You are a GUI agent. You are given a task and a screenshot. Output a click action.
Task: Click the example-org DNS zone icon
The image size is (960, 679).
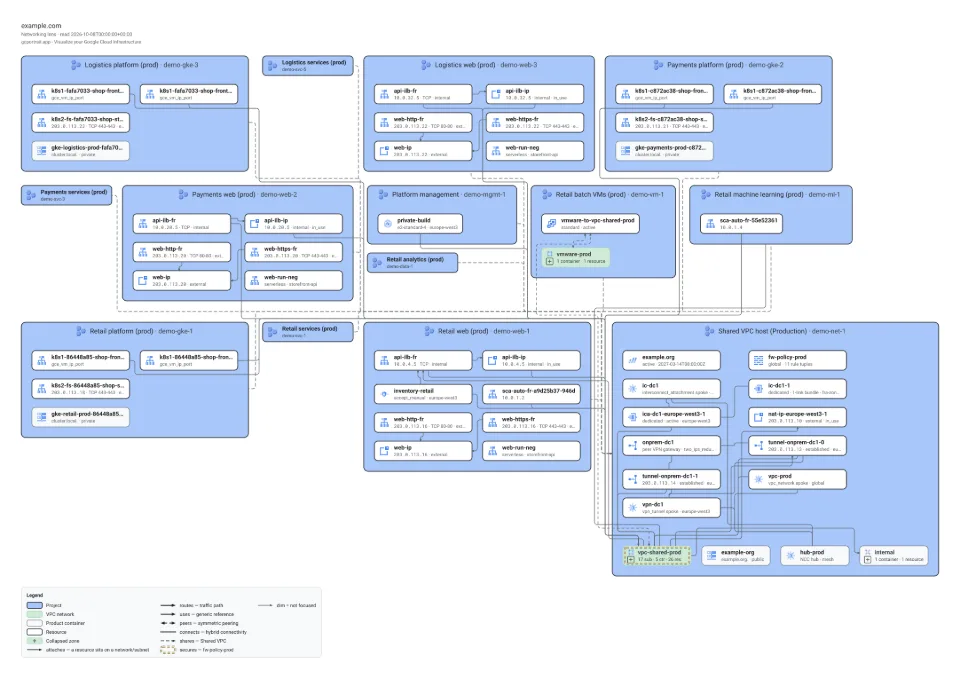tap(711, 555)
